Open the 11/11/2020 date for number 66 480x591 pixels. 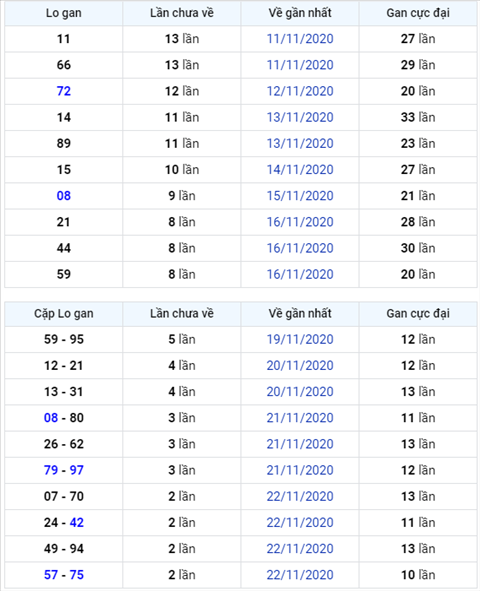click(x=300, y=65)
